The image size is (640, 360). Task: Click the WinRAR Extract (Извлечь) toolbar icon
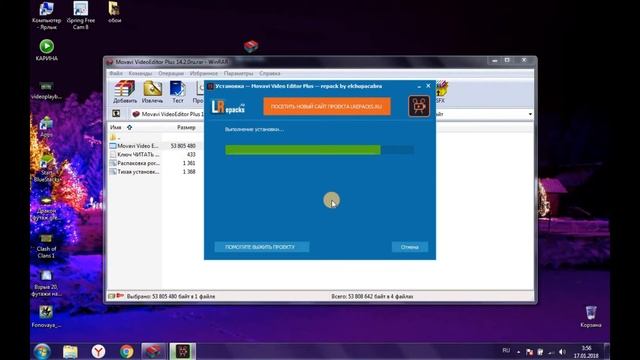click(152, 92)
